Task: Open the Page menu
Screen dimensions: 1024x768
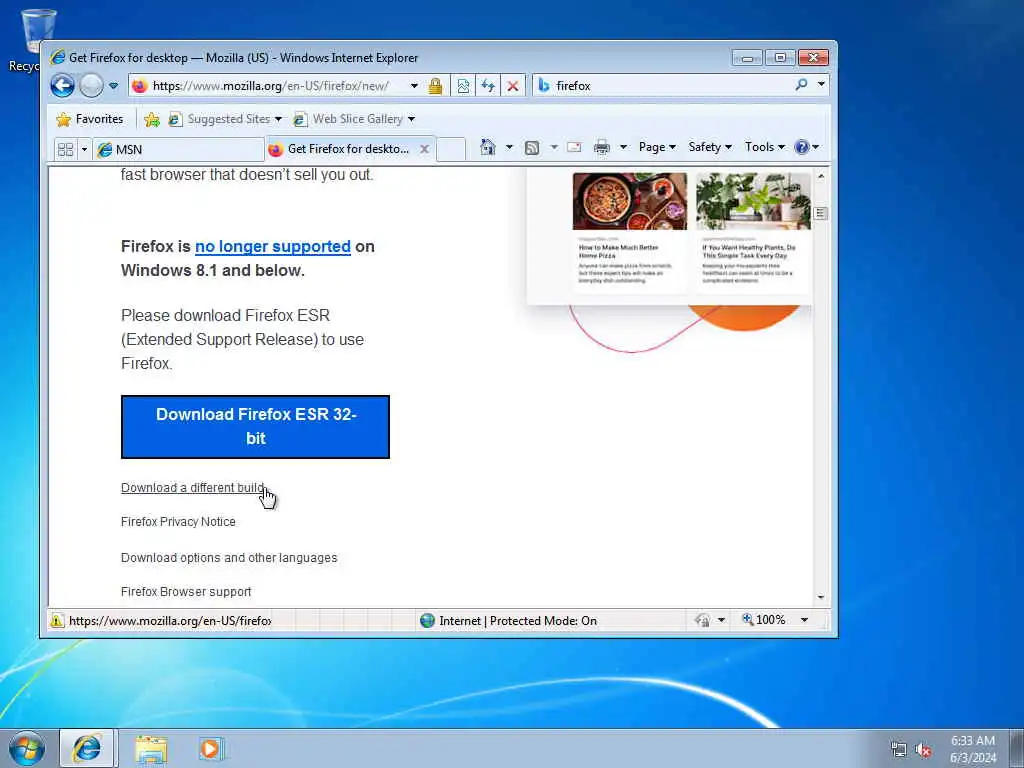Action: point(657,147)
